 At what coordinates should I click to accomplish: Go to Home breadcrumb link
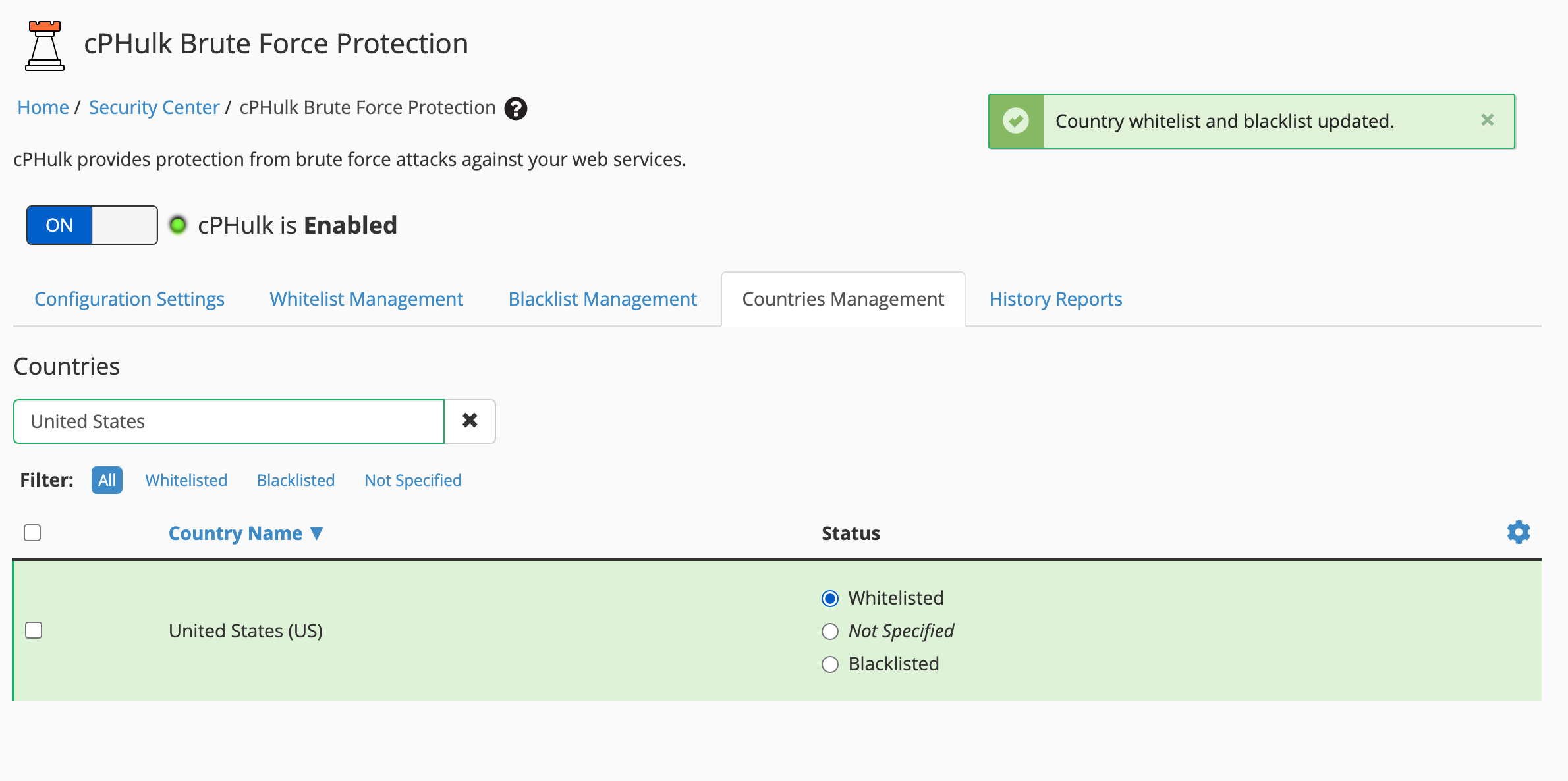point(43,107)
